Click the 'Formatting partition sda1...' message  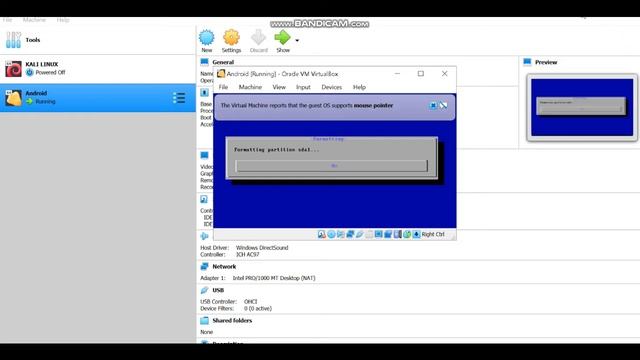pos(277,150)
